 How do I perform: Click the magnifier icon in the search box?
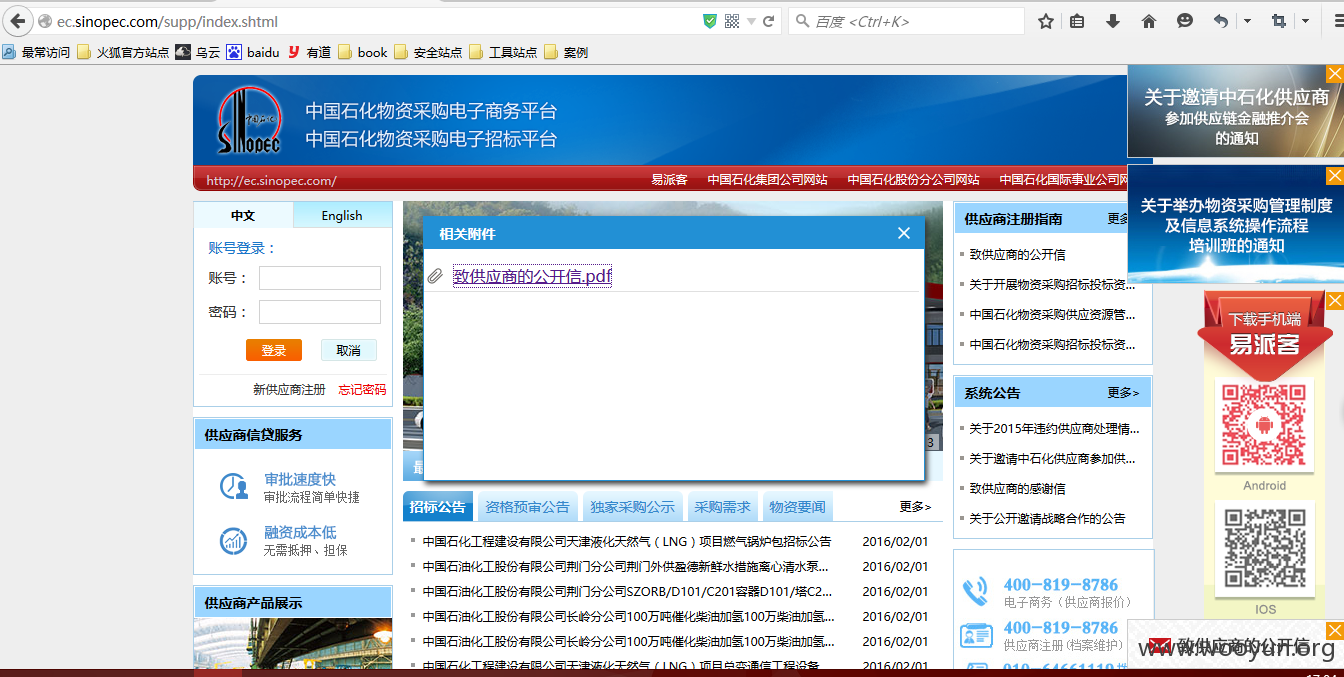tap(802, 21)
